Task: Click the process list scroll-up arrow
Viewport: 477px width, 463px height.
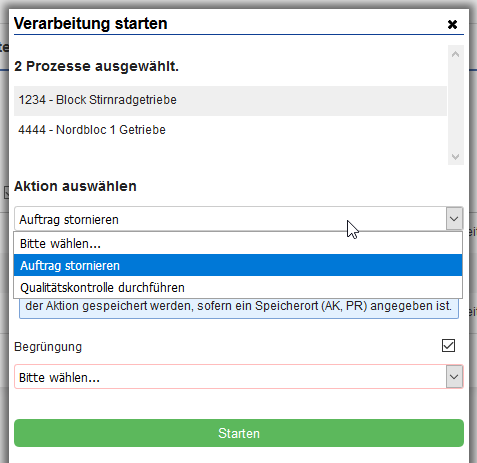Action: point(455,54)
